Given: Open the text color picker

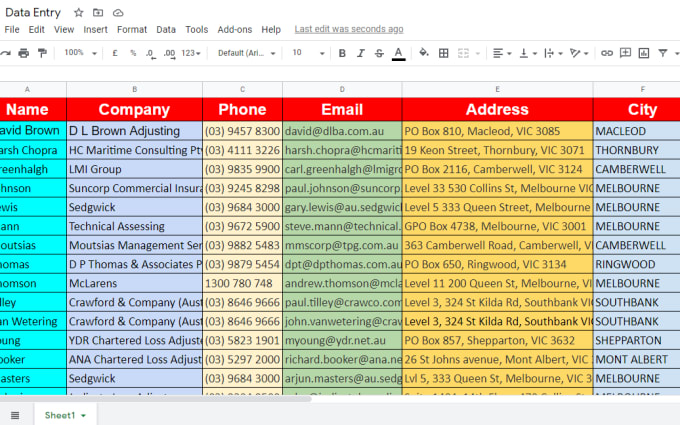Looking at the screenshot, I should pyautogui.click(x=399, y=53).
